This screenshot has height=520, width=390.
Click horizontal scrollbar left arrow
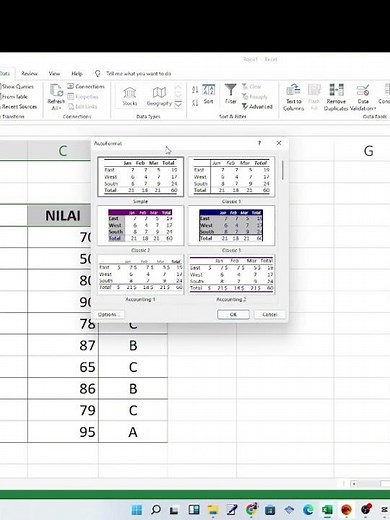tap(354, 483)
